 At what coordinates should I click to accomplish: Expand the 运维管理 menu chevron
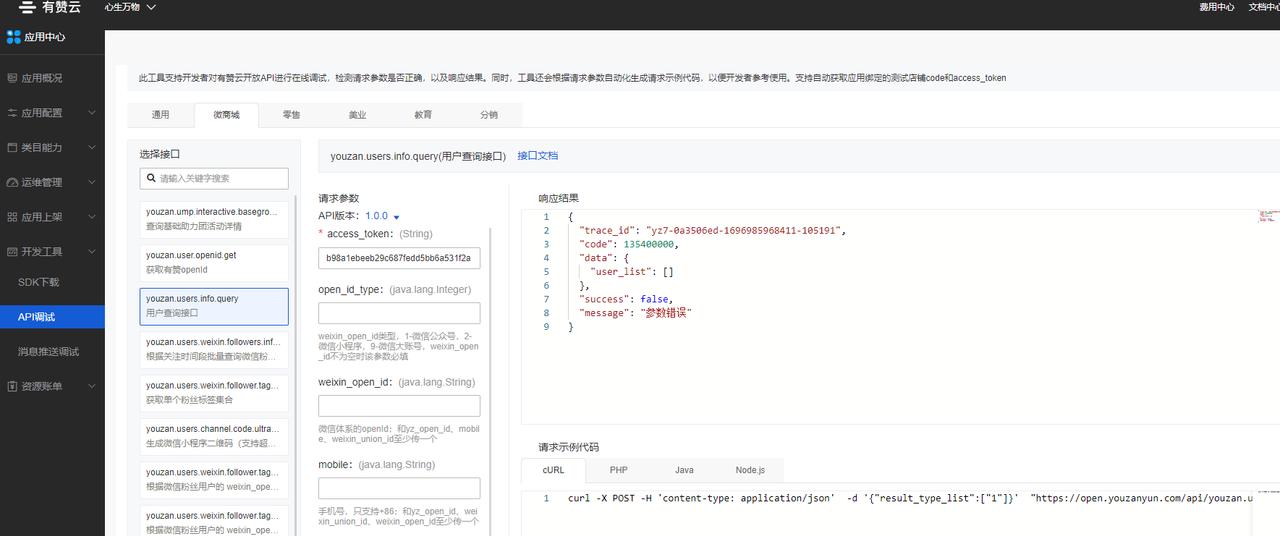click(92, 182)
